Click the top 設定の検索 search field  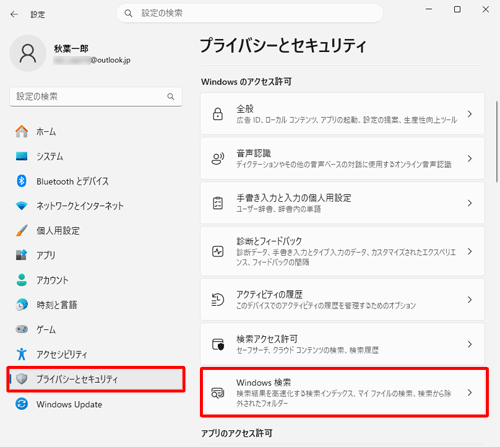(249, 13)
